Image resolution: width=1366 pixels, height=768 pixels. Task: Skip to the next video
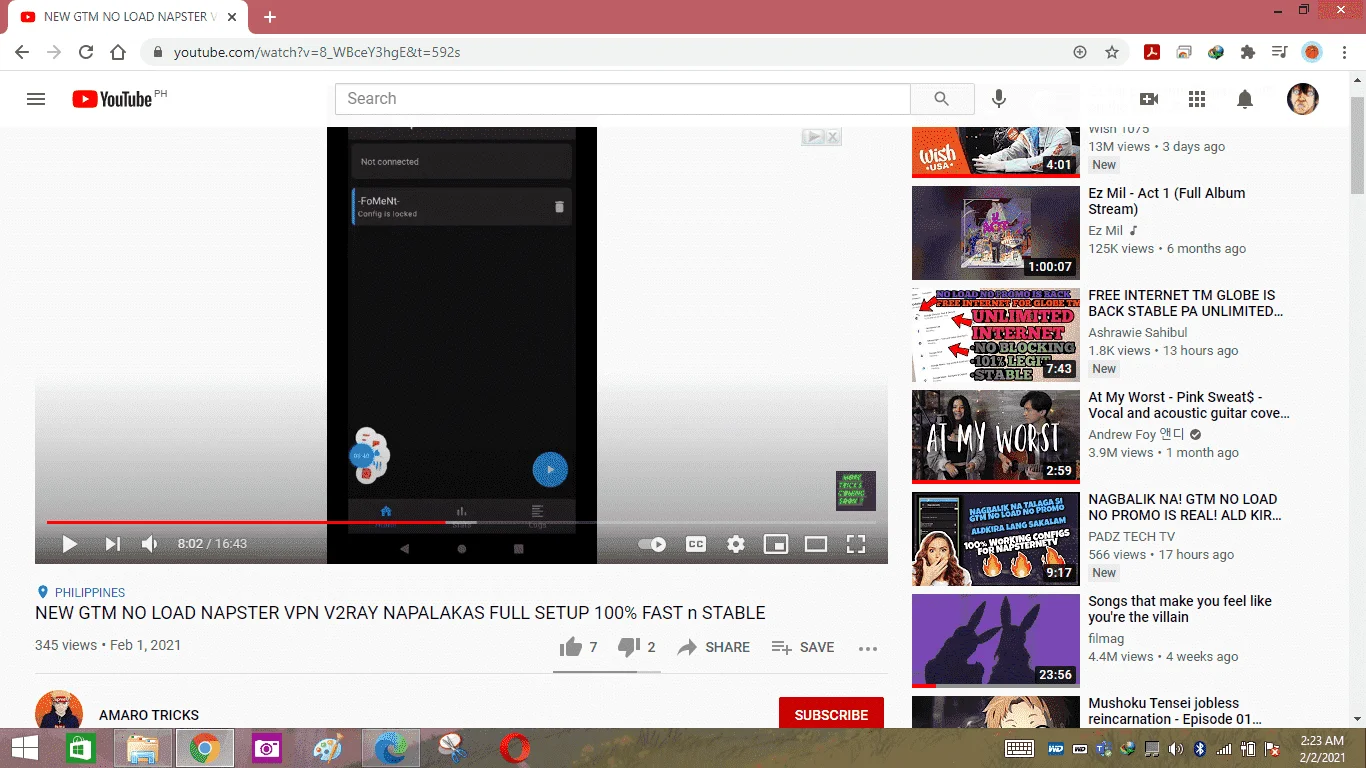tap(113, 544)
